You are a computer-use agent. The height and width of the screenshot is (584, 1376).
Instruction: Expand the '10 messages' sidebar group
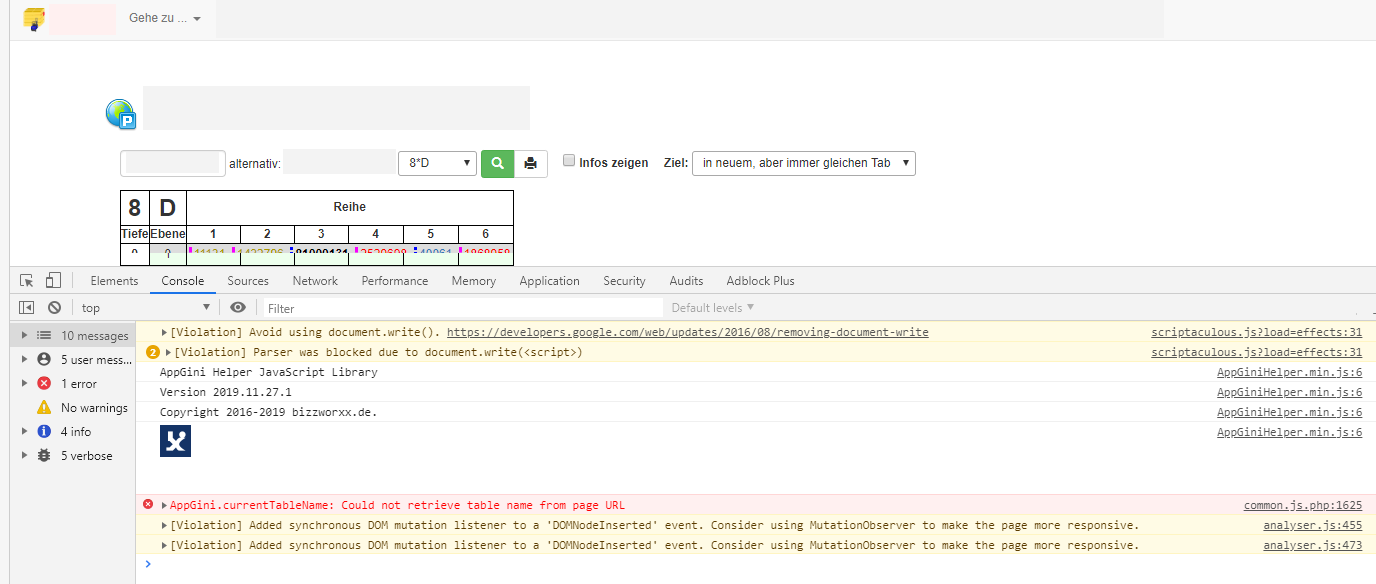(x=24, y=336)
